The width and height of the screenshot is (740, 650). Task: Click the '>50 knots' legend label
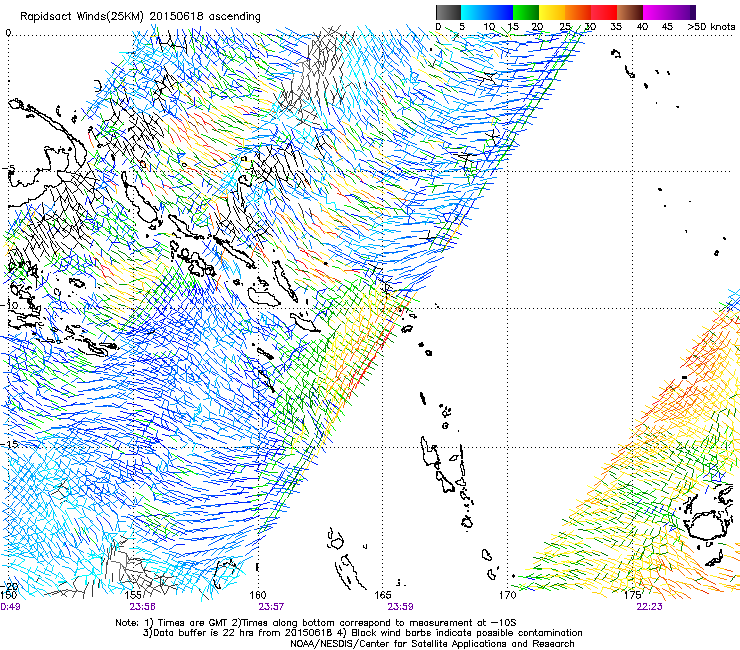(x=711, y=27)
